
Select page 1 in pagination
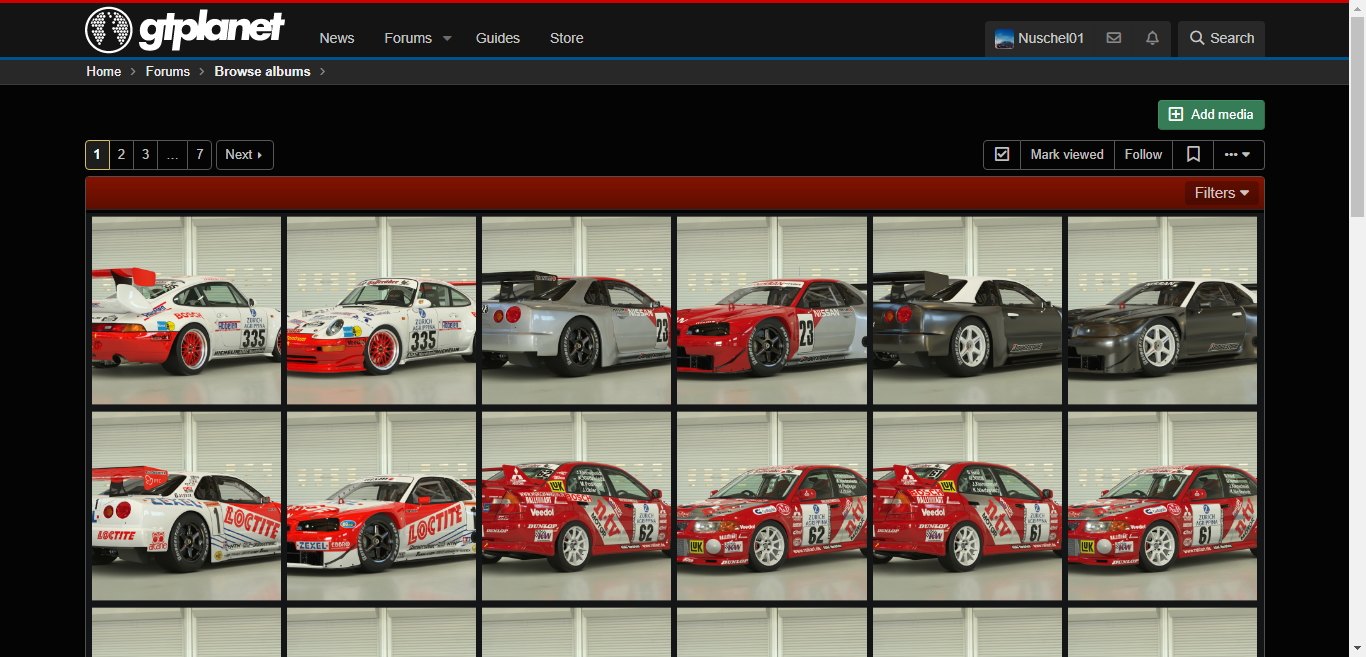[x=97, y=155]
